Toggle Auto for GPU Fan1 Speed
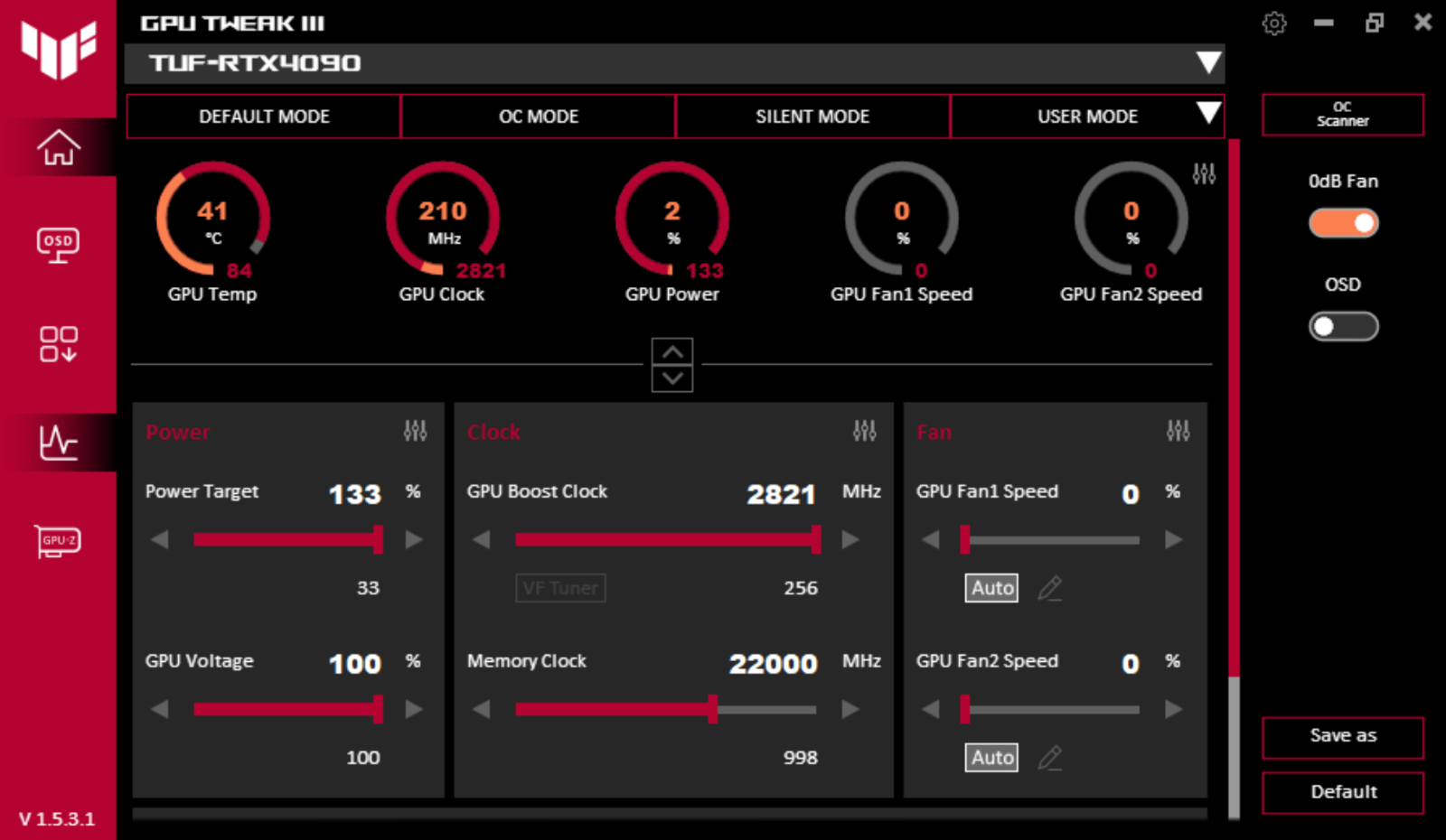Screen dimensions: 1446x840 tap(991, 588)
